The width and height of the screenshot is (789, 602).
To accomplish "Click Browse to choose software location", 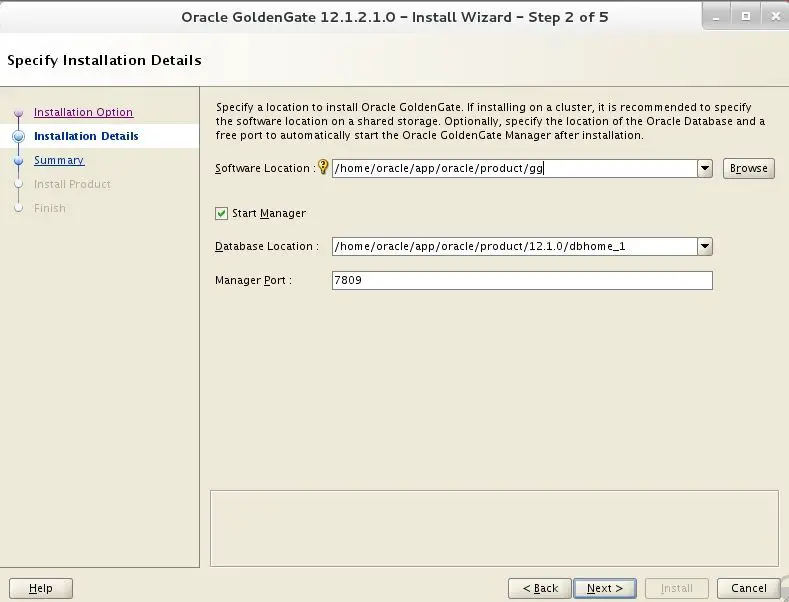I will point(749,168).
